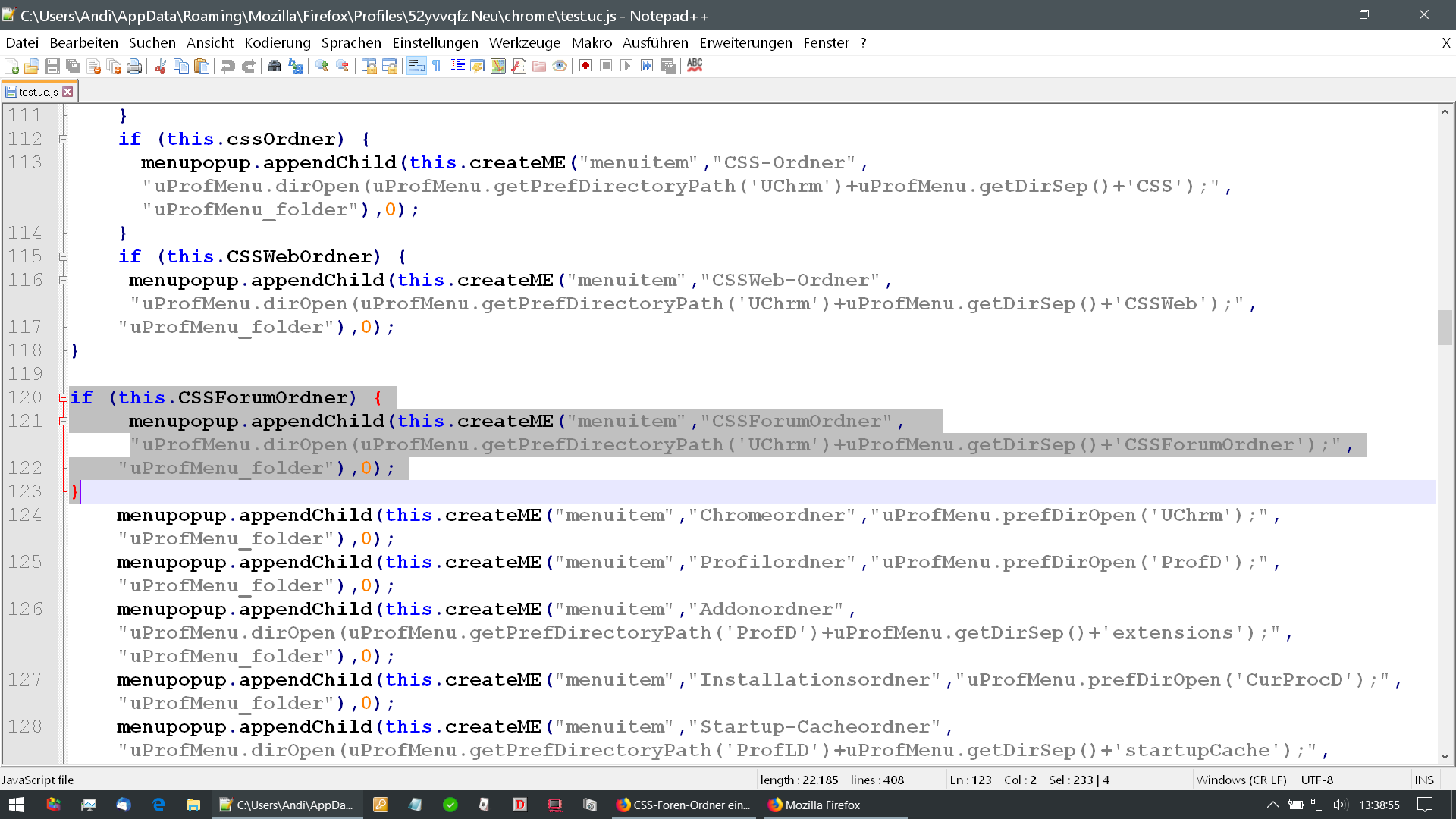Open the Kodierung menu

277,43
